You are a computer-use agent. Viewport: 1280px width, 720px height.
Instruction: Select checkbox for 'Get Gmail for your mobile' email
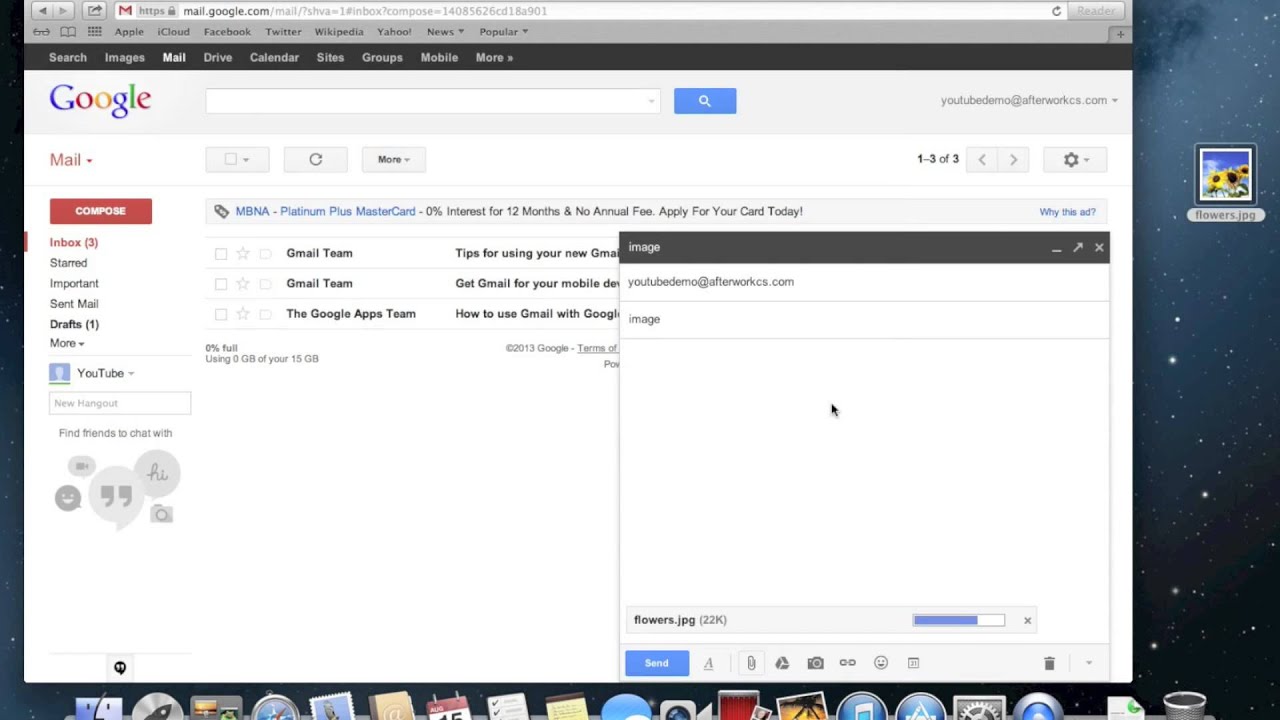[221, 284]
